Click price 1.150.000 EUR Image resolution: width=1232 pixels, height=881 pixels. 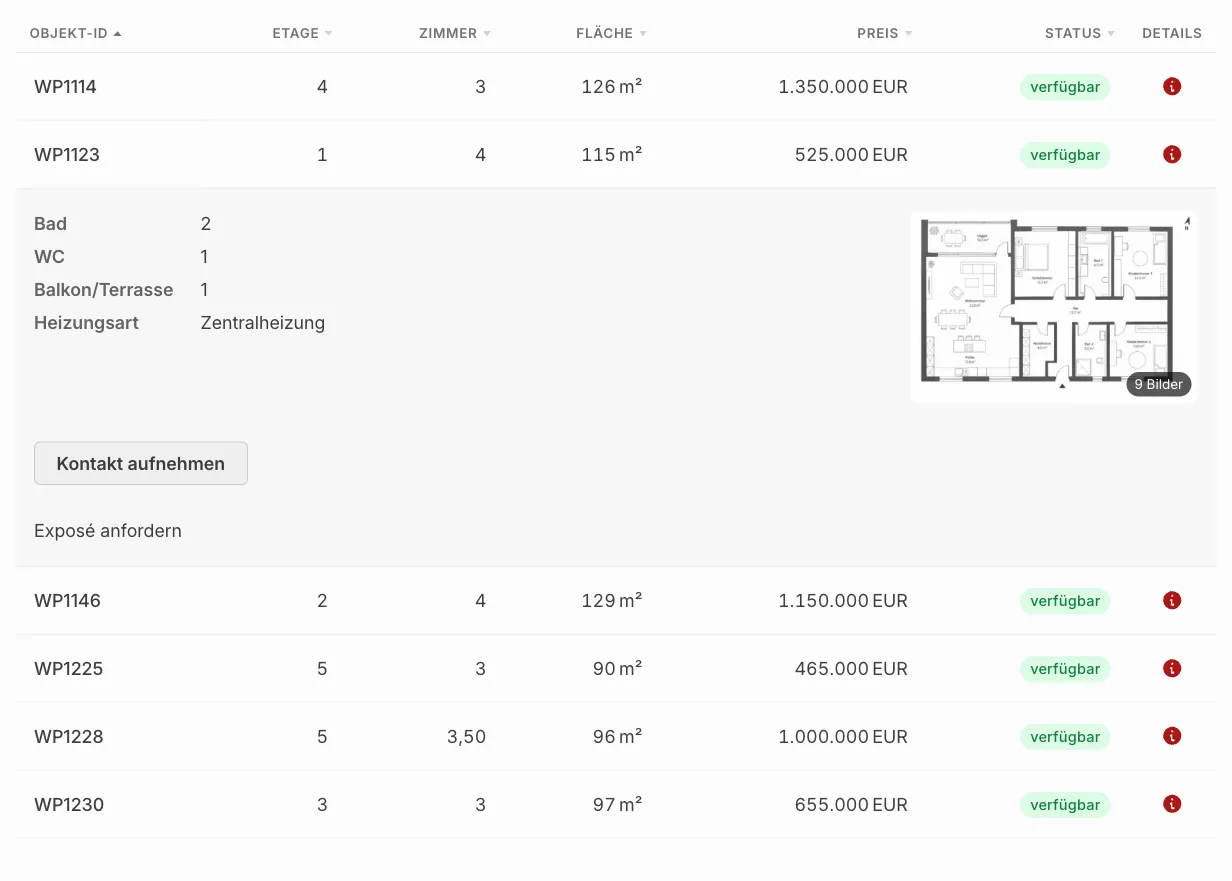click(843, 601)
